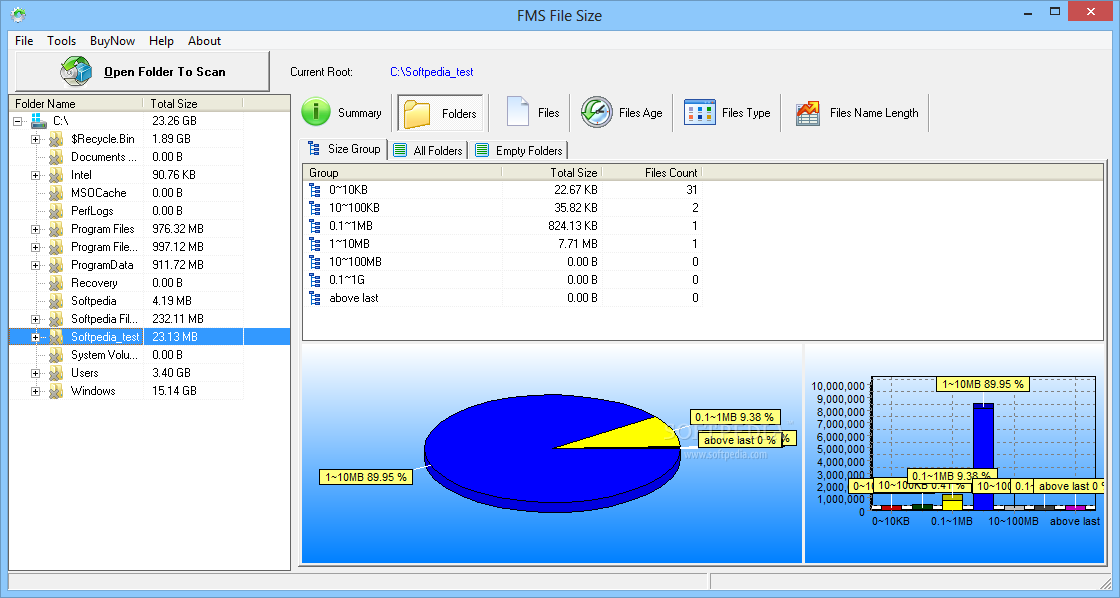Sort by Files Count column header
The image size is (1120, 598).
point(651,173)
